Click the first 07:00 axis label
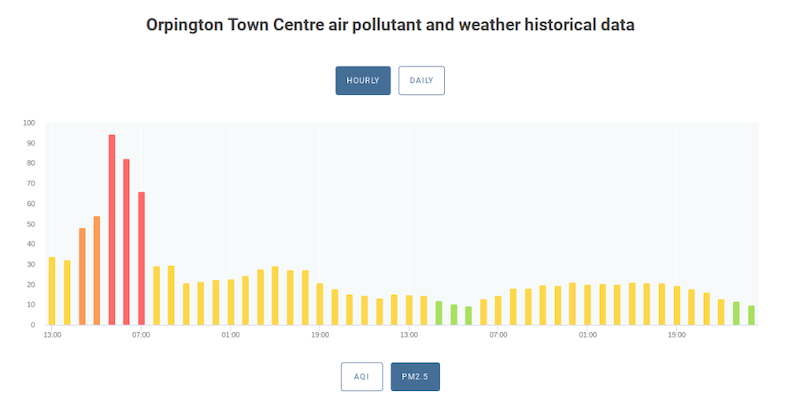Viewport: 789px width, 408px height. click(x=141, y=335)
